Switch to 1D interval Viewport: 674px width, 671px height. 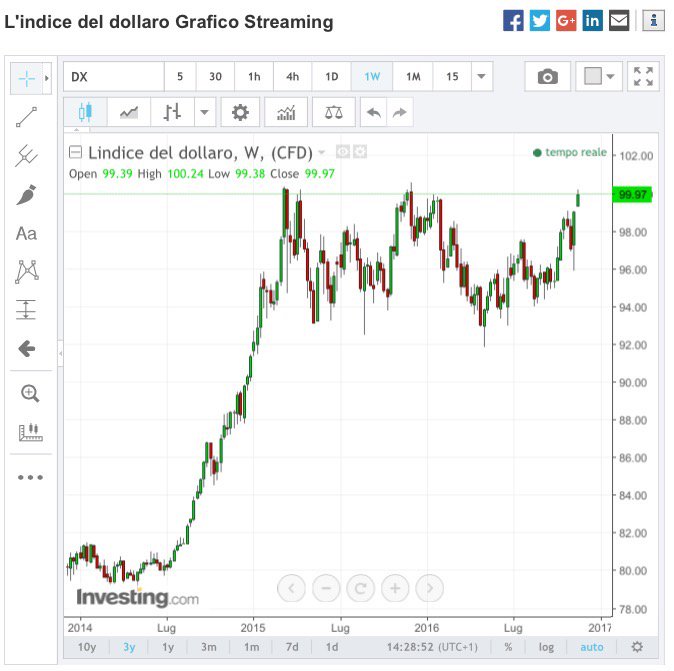click(331, 77)
